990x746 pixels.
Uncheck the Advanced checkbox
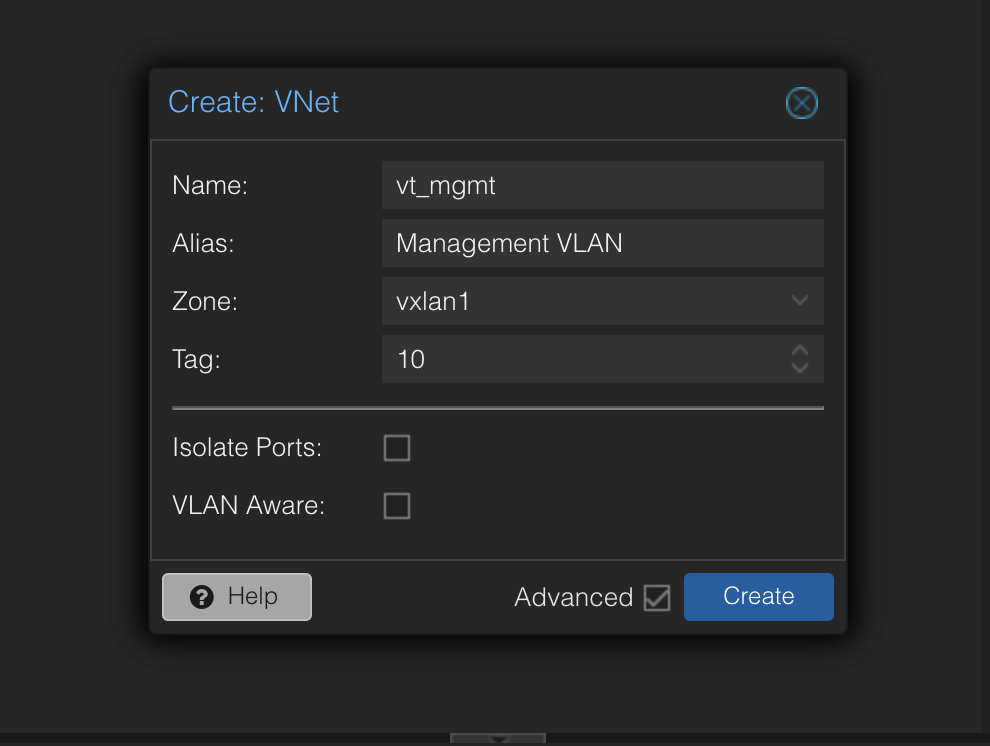coord(657,597)
